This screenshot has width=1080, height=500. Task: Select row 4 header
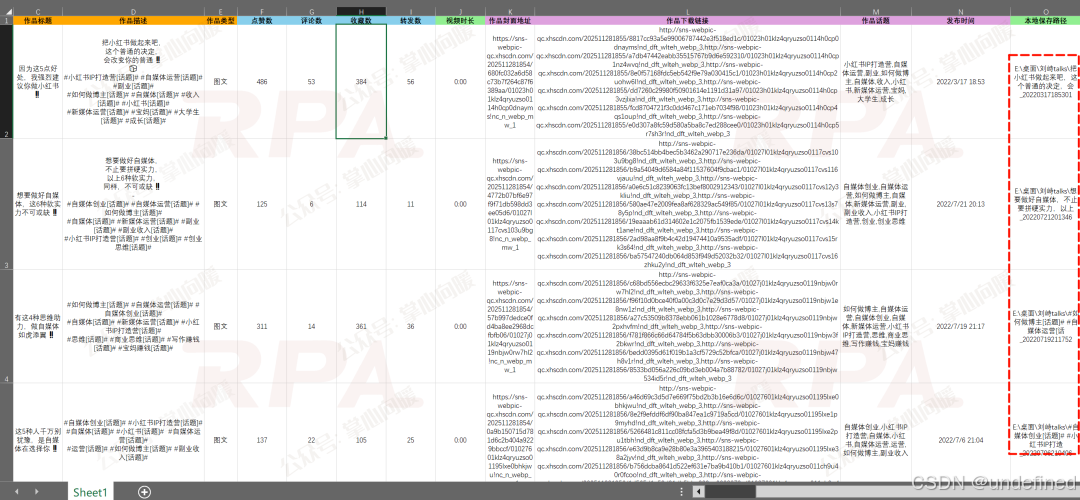(6, 326)
